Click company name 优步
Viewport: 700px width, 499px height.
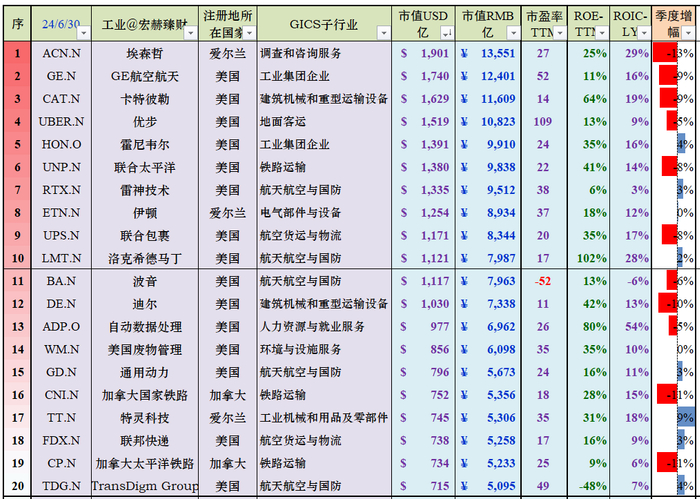pyautogui.click(x=145, y=122)
